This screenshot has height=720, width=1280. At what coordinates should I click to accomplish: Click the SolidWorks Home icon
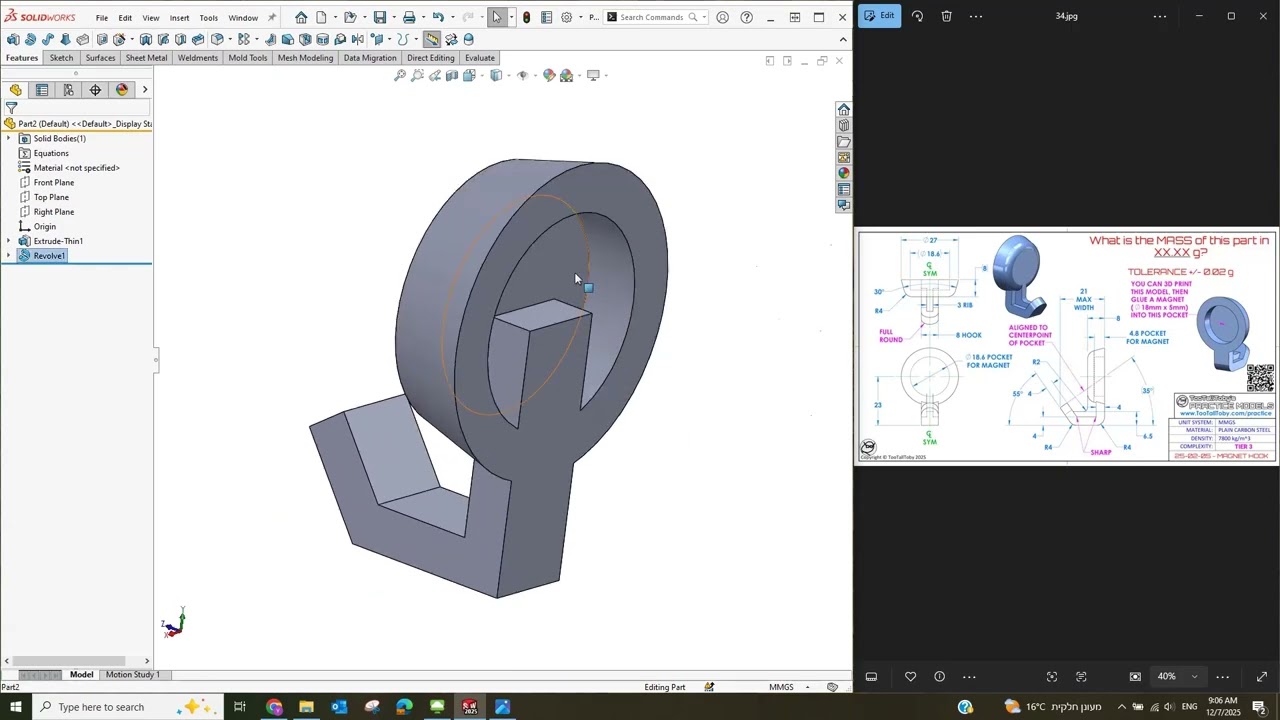point(301,17)
